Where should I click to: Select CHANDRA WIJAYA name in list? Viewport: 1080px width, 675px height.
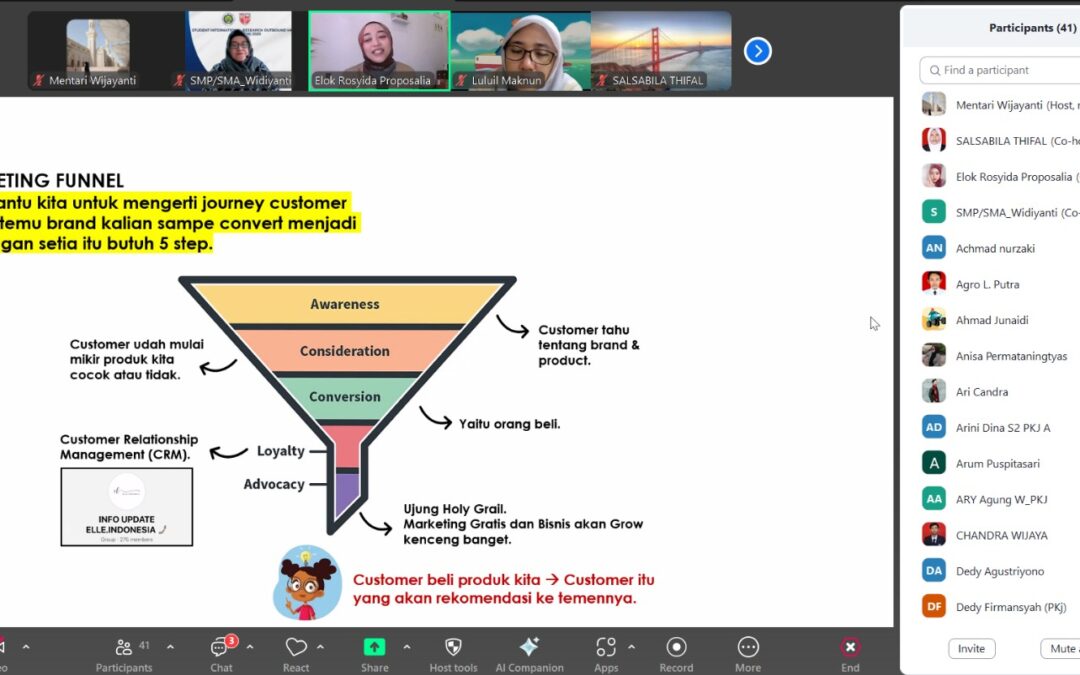coord(1001,535)
